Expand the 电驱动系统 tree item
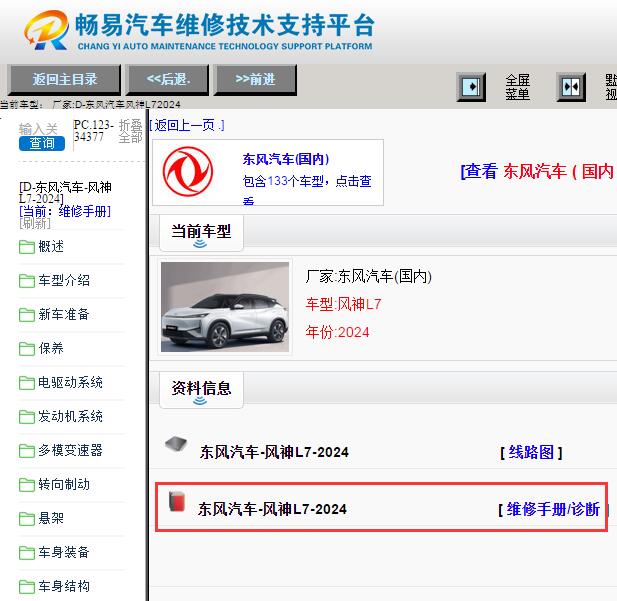The width and height of the screenshot is (617, 601). click(70, 383)
